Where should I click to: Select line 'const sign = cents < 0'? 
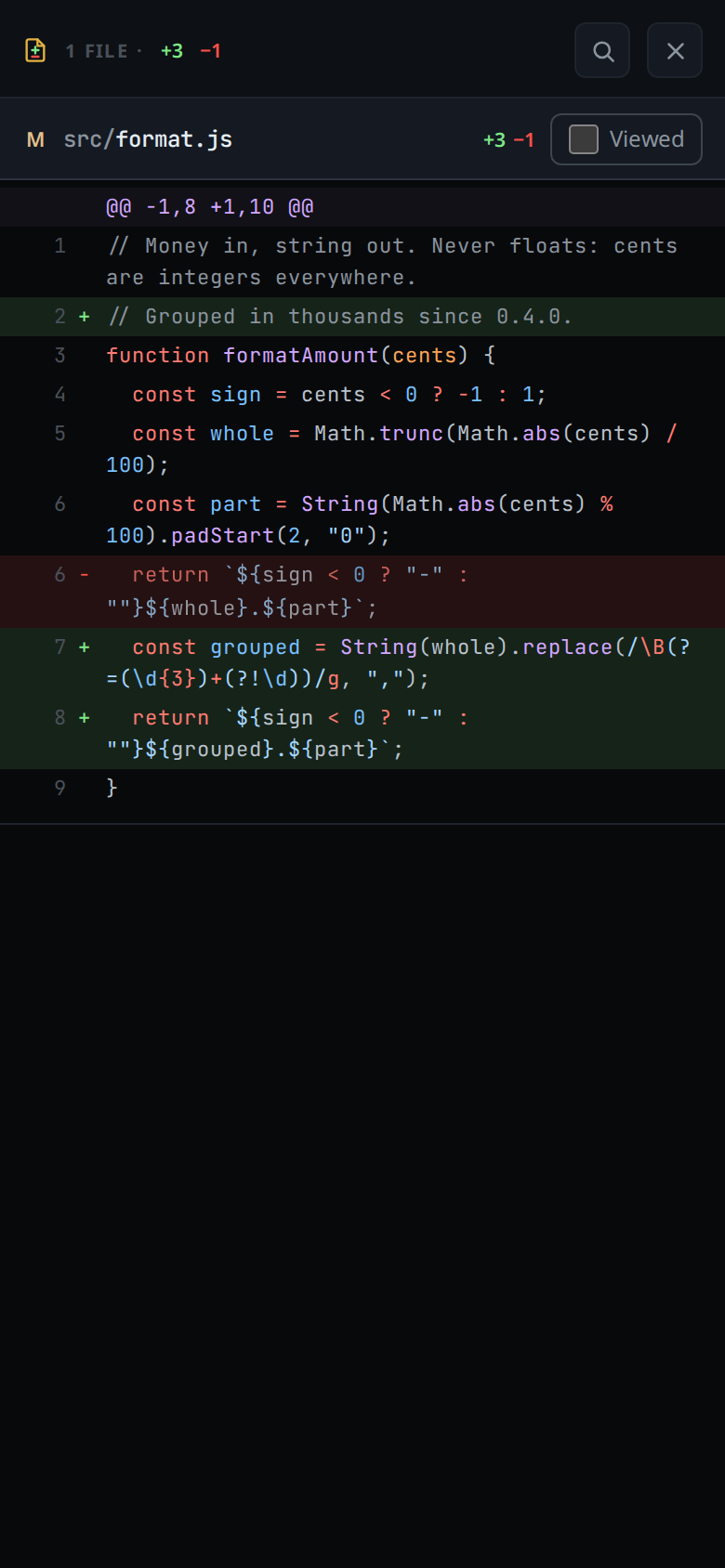[x=362, y=395]
